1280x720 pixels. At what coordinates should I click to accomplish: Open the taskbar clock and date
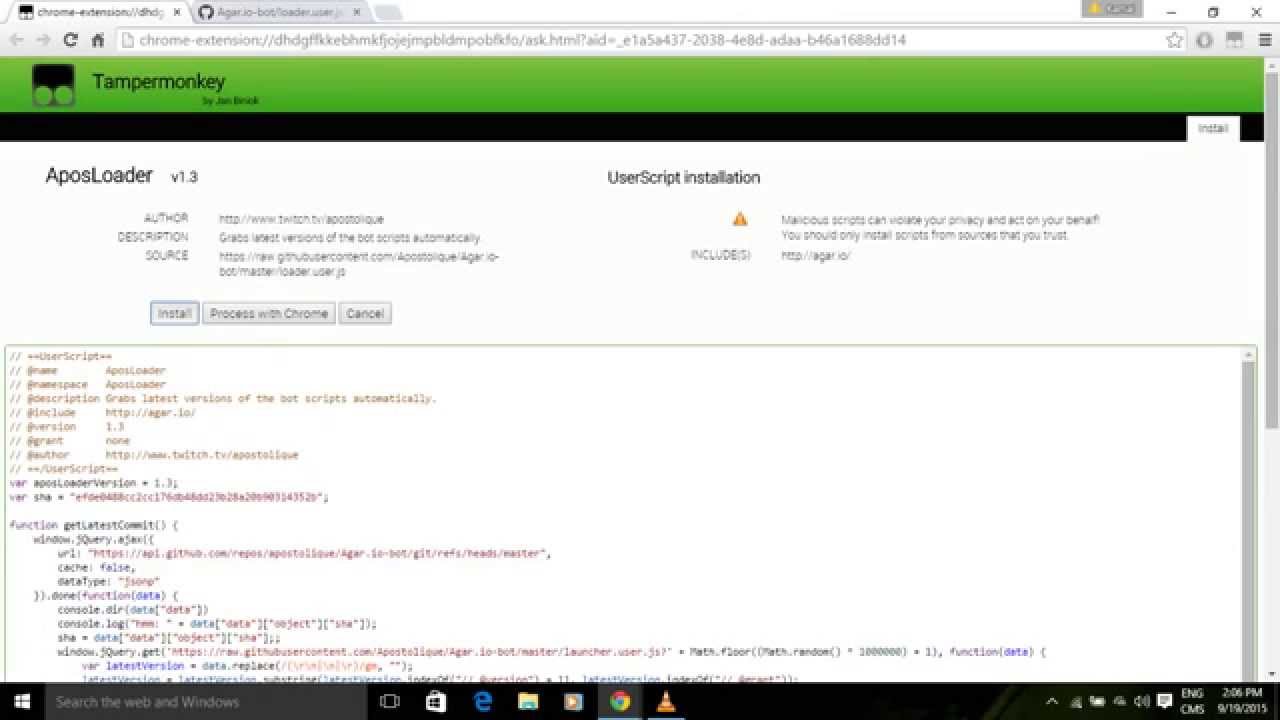(1240, 701)
